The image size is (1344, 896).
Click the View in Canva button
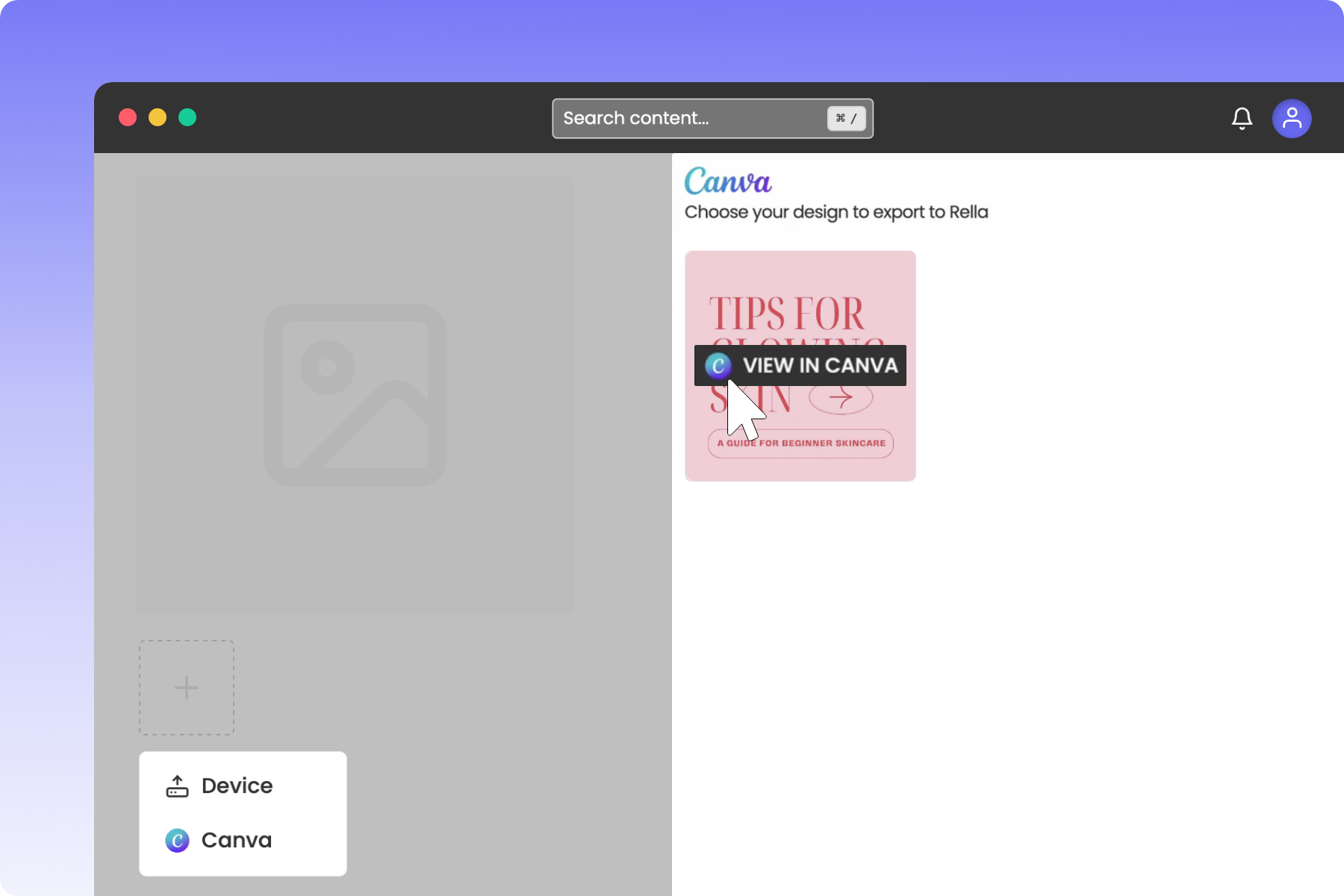click(800, 365)
